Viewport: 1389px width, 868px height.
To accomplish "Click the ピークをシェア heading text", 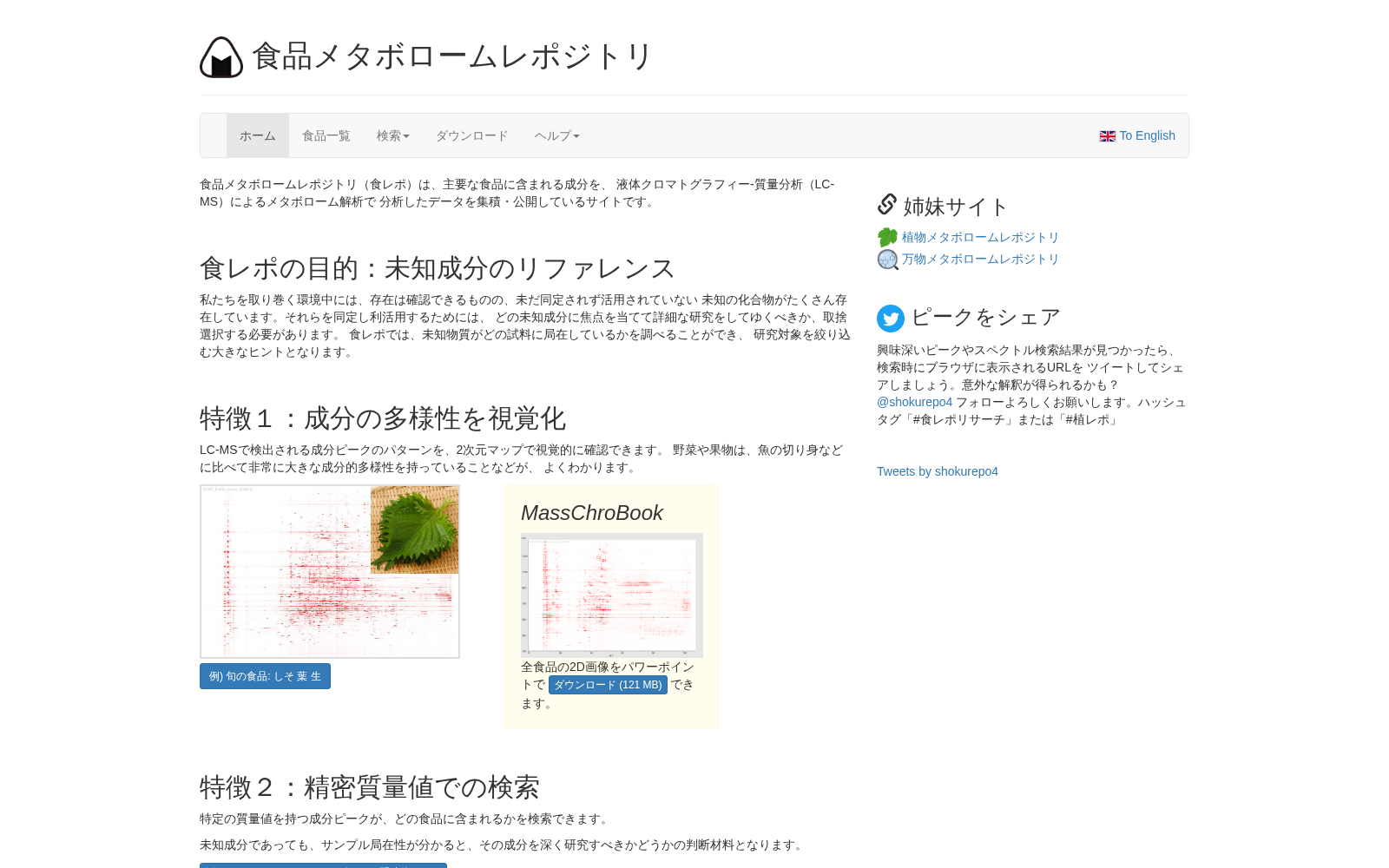I will pyautogui.click(x=985, y=318).
